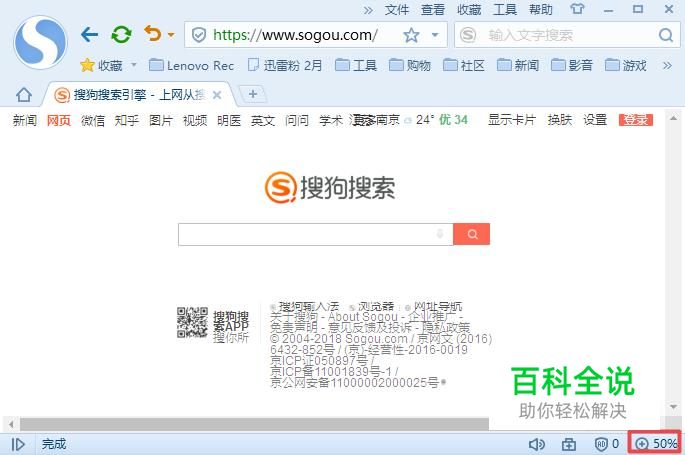This screenshot has height=455, width=685.
Task: Click the search engine S icon
Action: point(468,35)
